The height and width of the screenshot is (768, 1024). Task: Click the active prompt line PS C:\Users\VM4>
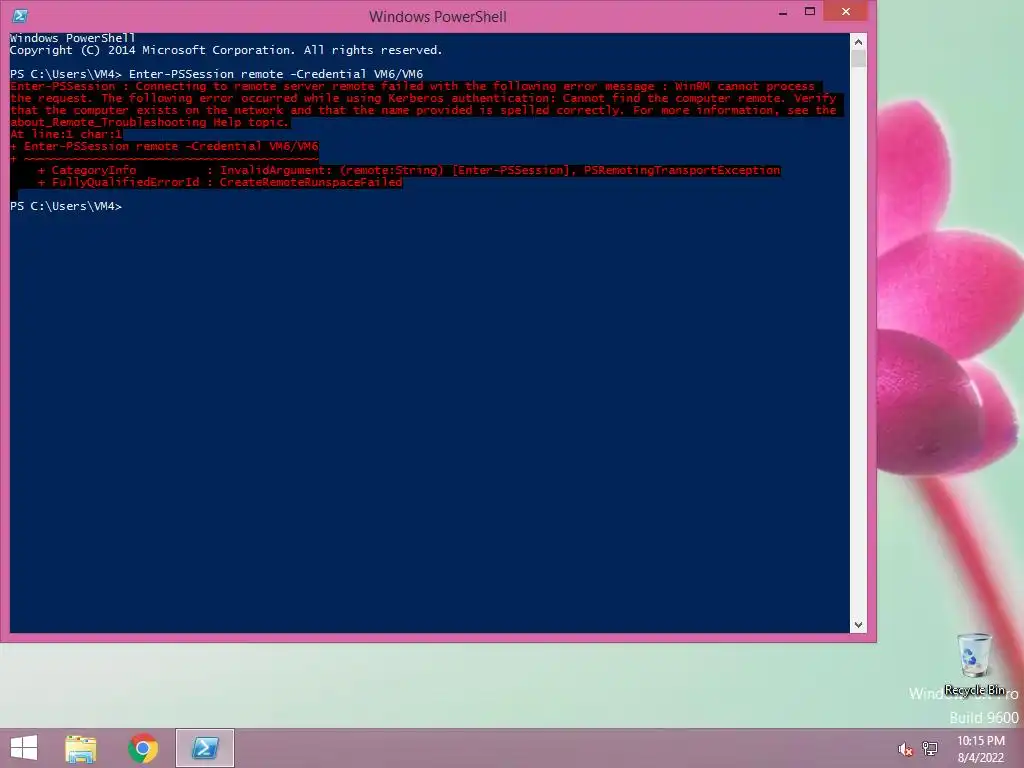click(66, 206)
